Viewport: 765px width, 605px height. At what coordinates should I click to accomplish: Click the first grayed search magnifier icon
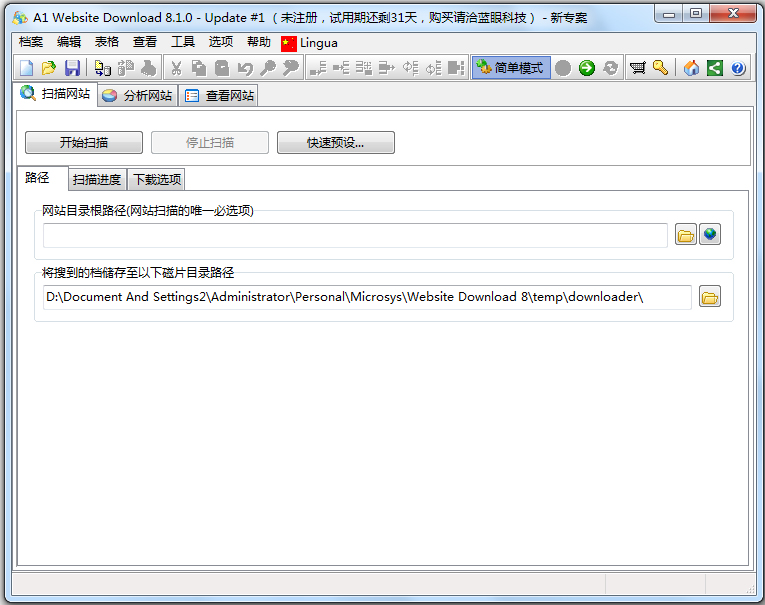click(268, 68)
